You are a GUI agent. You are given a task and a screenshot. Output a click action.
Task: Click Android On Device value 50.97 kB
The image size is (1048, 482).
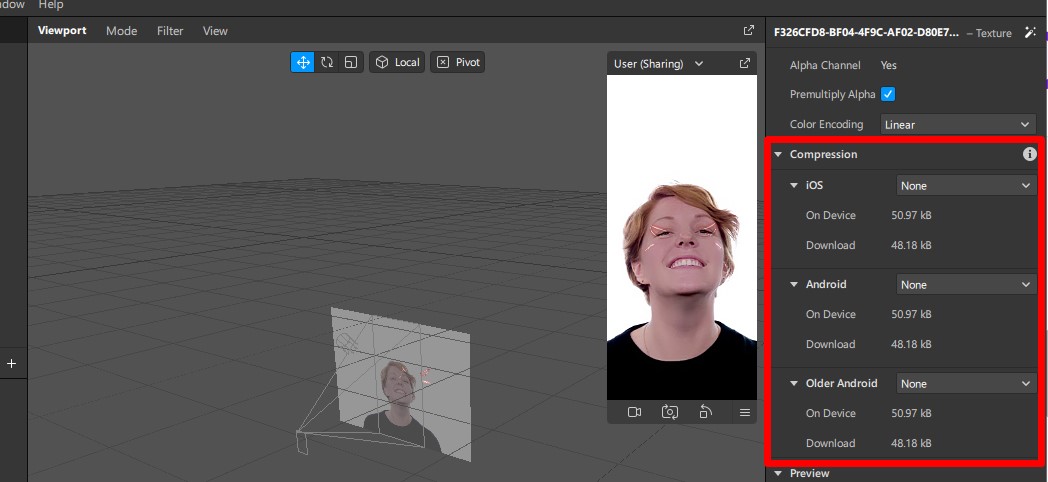coord(911,314)
